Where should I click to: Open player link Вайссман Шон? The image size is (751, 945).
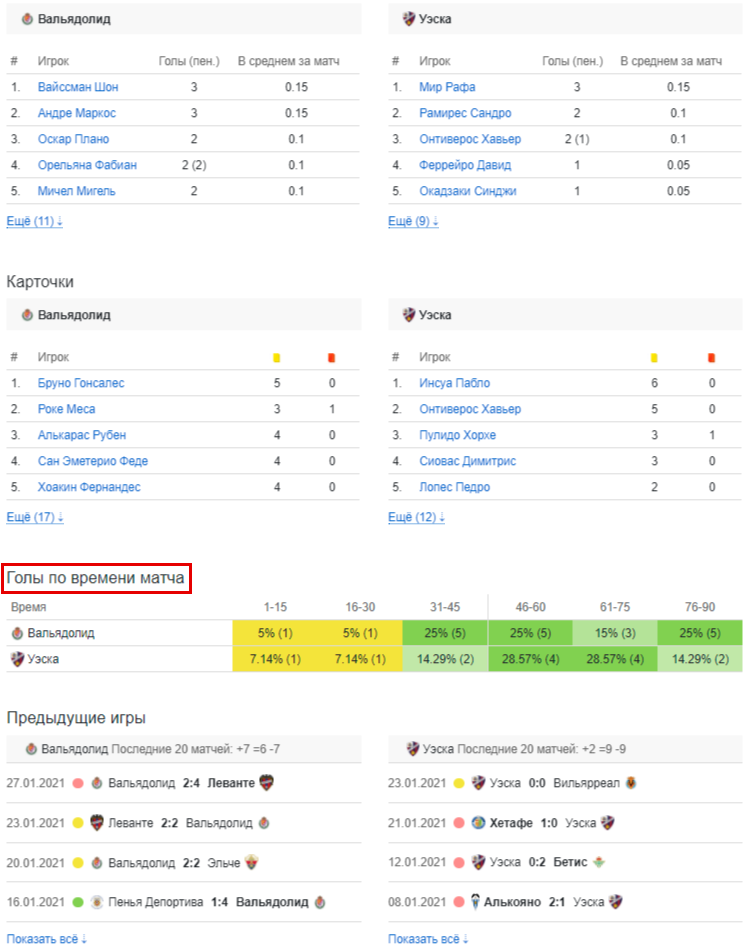(x=78, y=87)
